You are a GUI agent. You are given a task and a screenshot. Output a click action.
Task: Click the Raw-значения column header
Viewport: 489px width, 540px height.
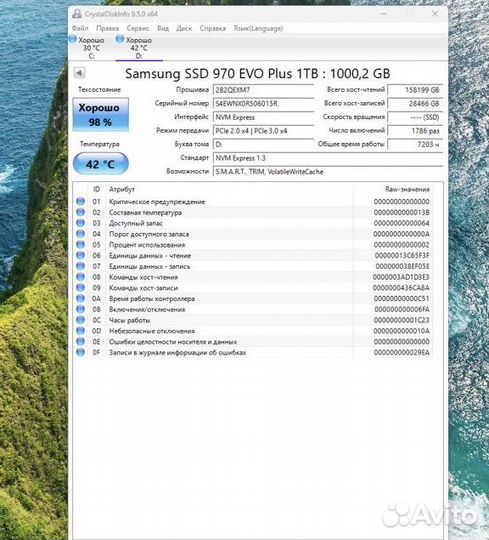(x=407, y=189)
